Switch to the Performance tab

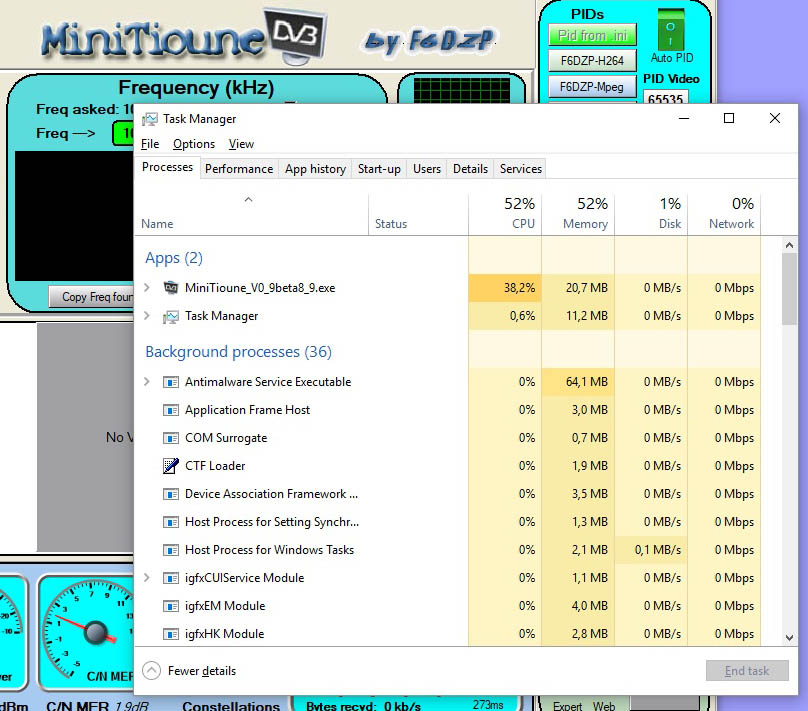(x=239, y=168)
